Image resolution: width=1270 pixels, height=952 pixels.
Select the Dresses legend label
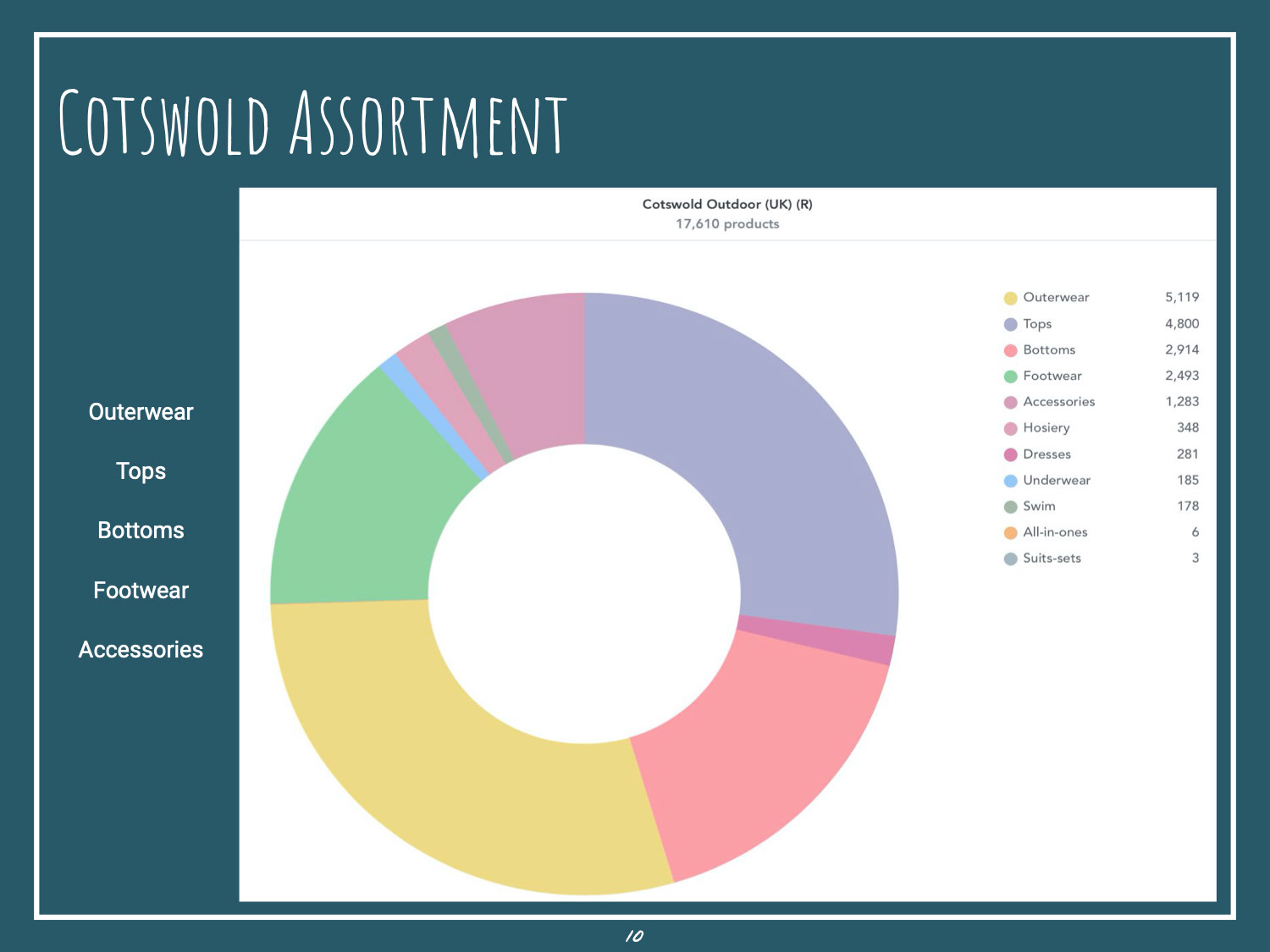[x=1046, y=454]
